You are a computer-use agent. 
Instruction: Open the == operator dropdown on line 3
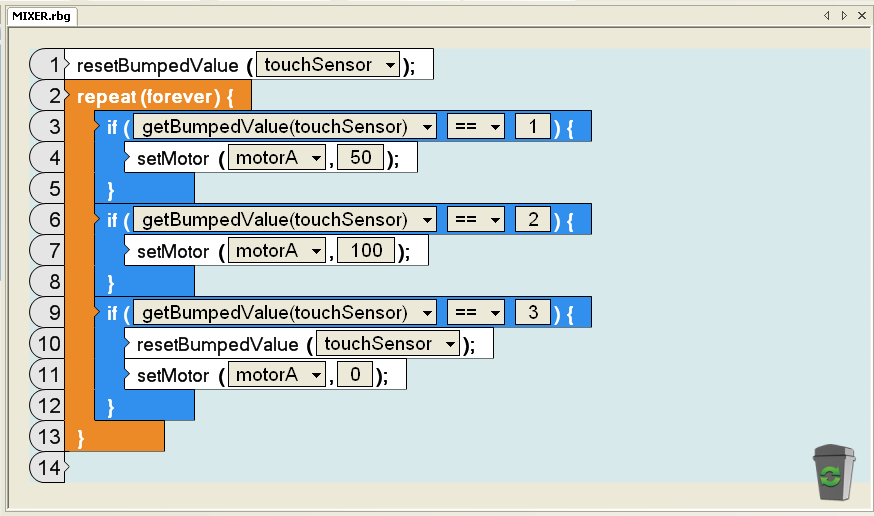click(x=476, y=126)
